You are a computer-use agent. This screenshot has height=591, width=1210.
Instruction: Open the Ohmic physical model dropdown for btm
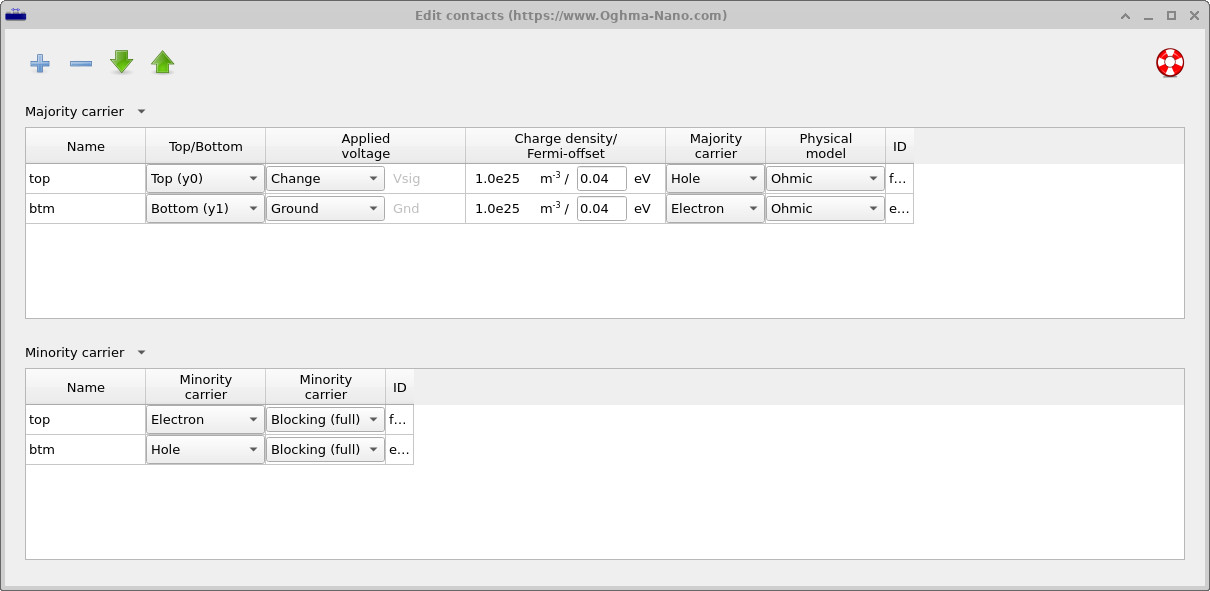click(825, 209)
